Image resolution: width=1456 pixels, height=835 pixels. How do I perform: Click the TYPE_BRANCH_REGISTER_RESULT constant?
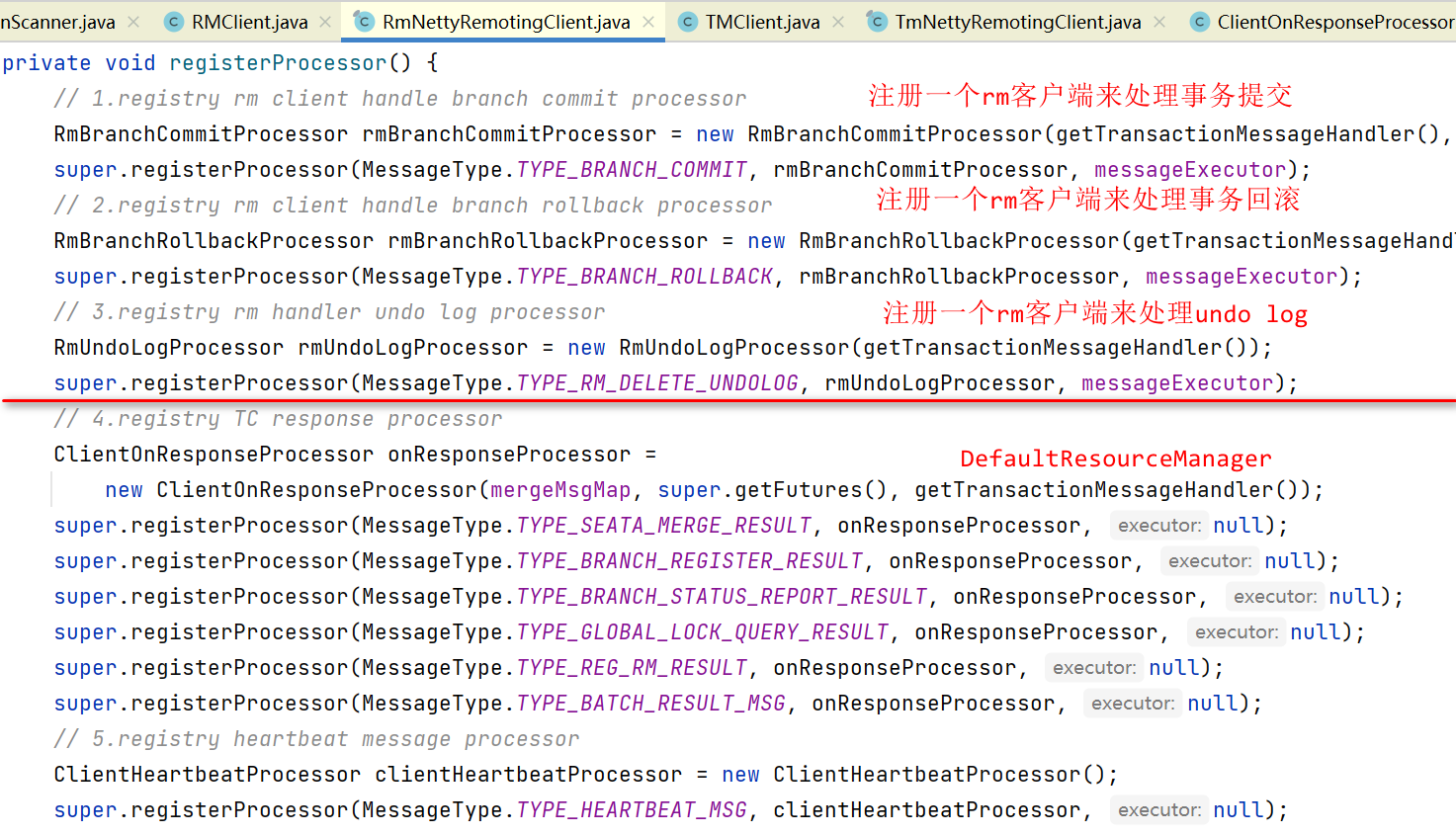(x=690, y=561)
